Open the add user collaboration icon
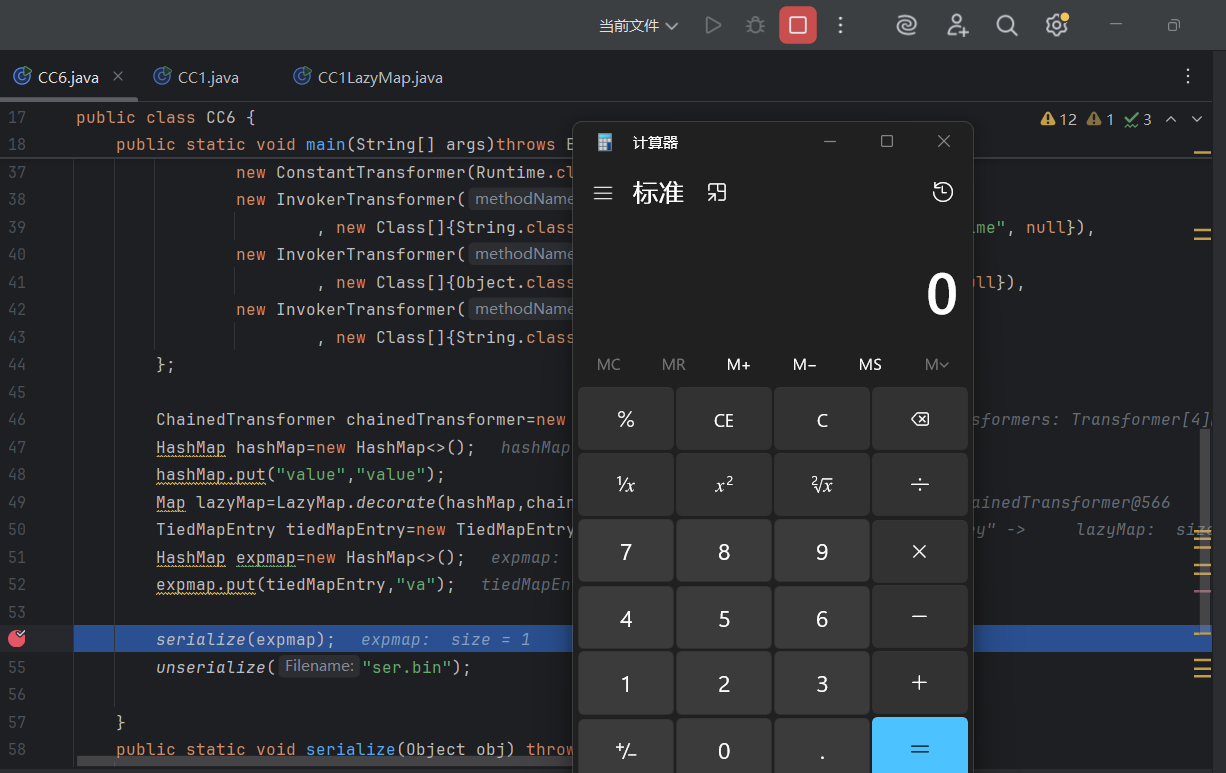The width and height of the screenshot is (1226, 773). coord(957,25)
